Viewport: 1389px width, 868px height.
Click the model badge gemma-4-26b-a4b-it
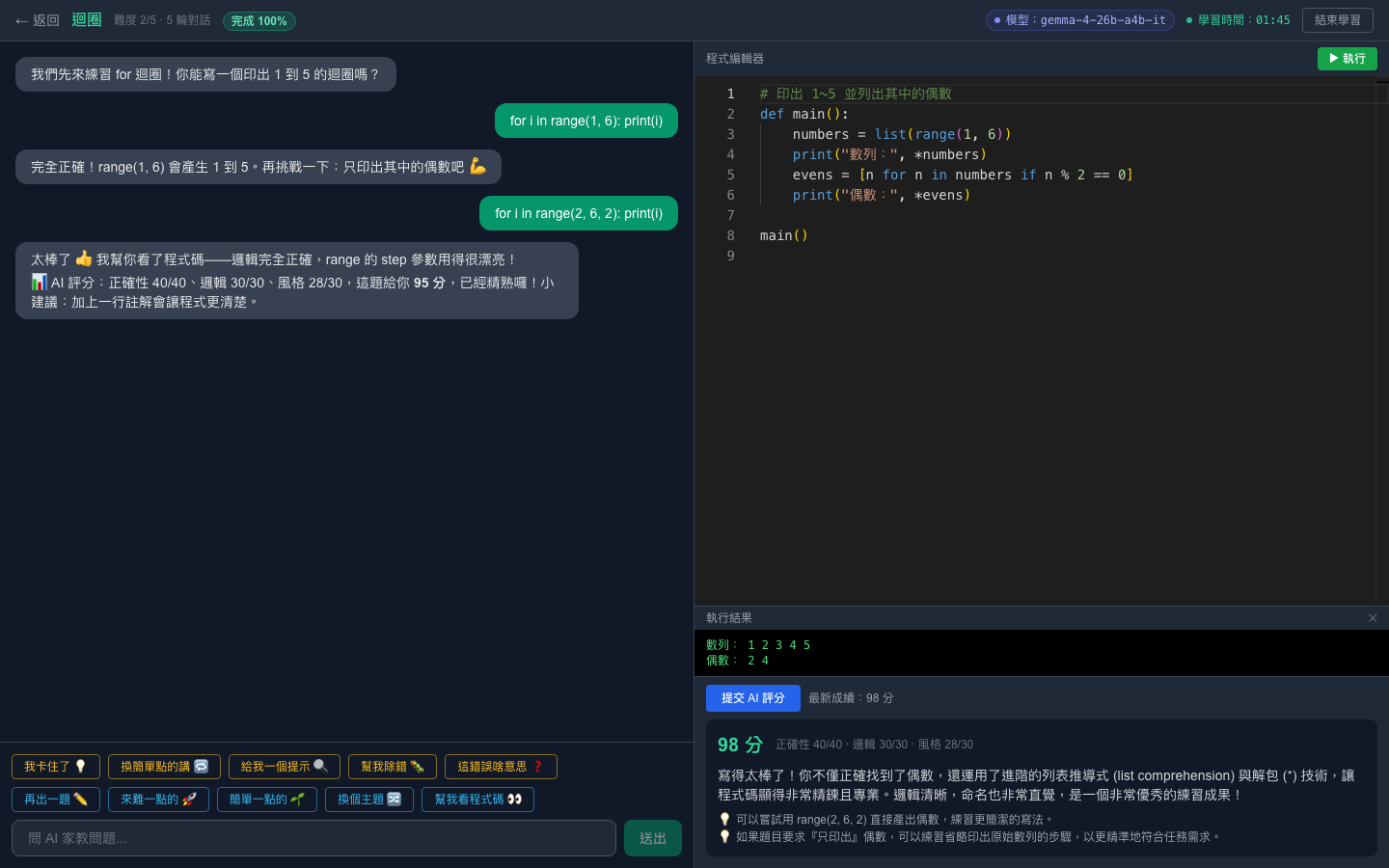(1079, 20)
